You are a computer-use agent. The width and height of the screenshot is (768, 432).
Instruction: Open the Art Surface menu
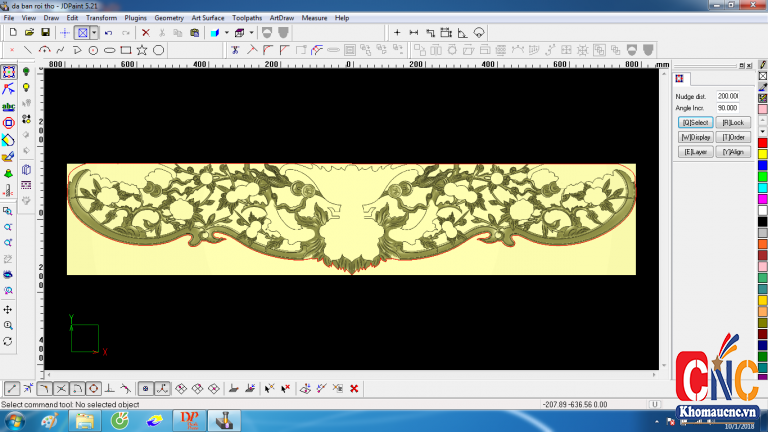(207, 18)
